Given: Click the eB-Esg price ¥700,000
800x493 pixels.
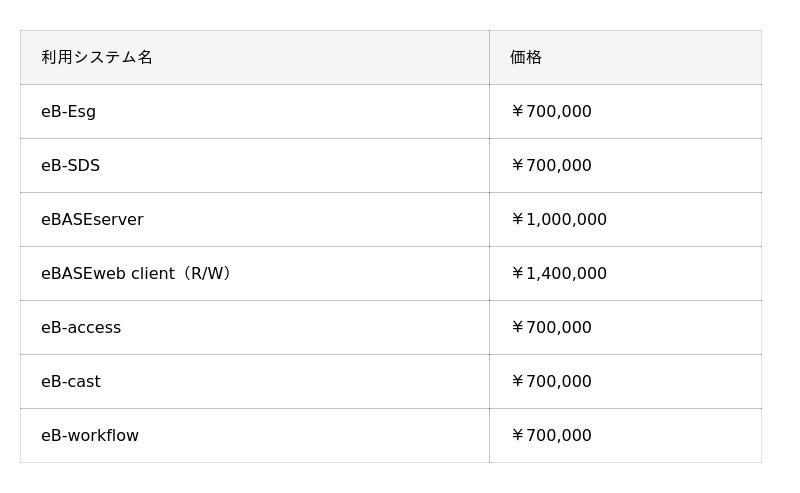Looking at the screenshot, I should [551, 111].
